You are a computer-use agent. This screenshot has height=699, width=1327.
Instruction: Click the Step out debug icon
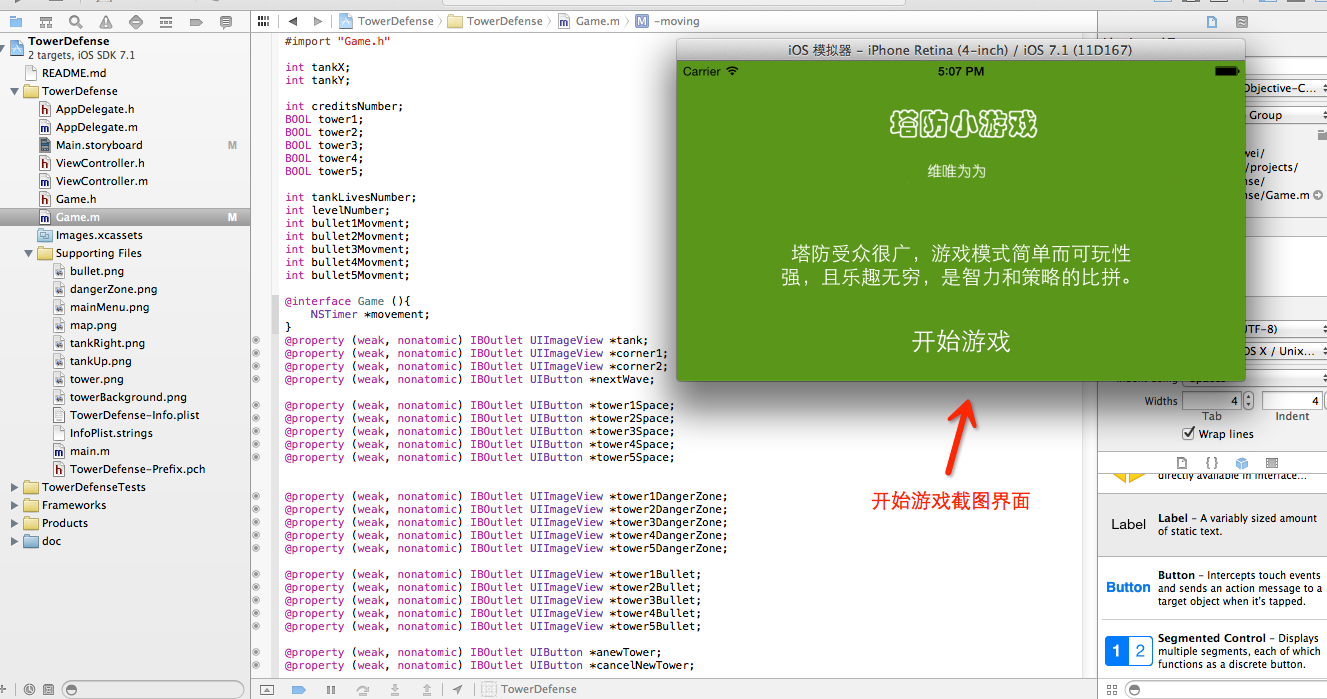[426, 689]
